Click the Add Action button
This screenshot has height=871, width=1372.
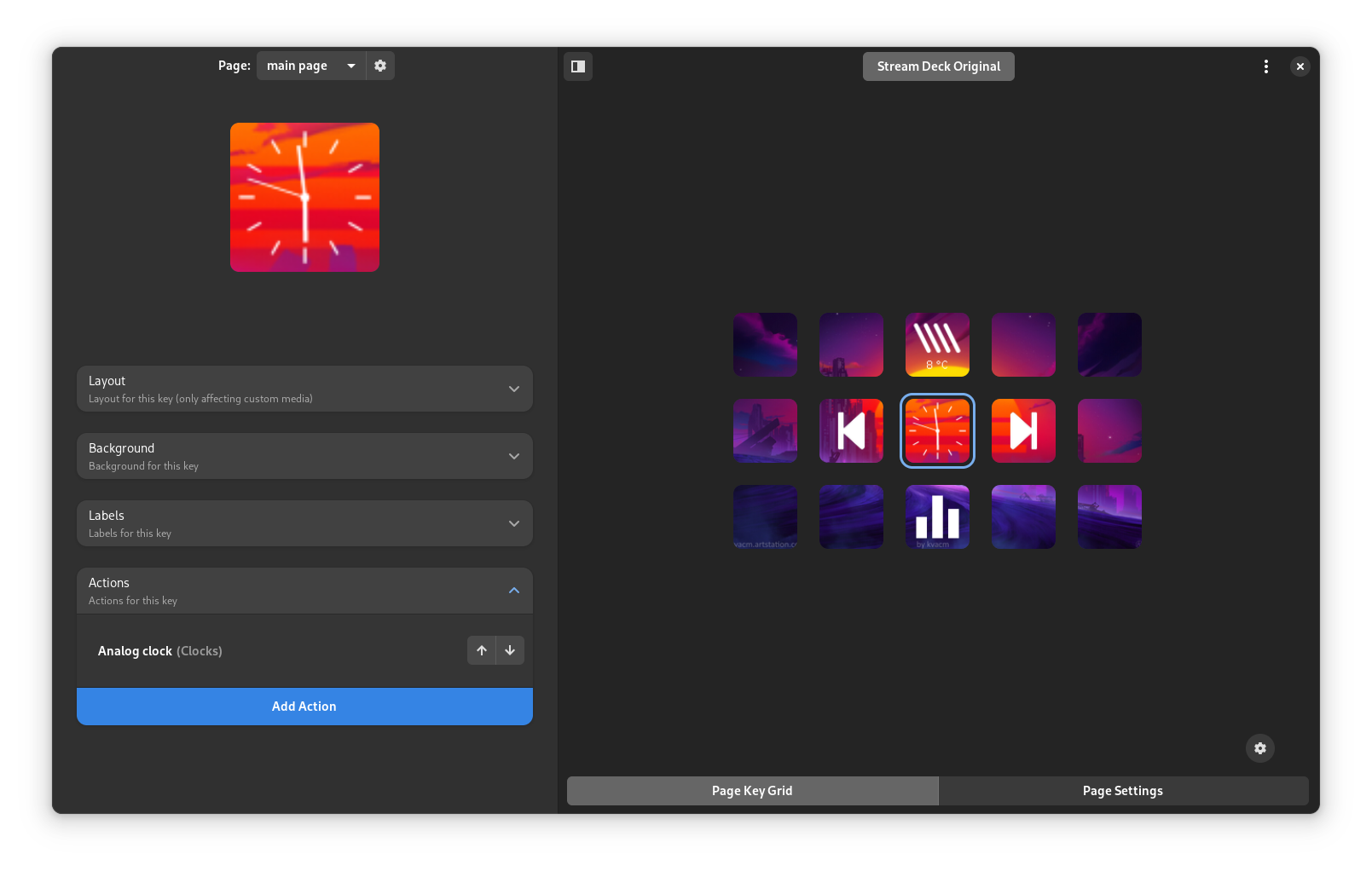[304, 707]
